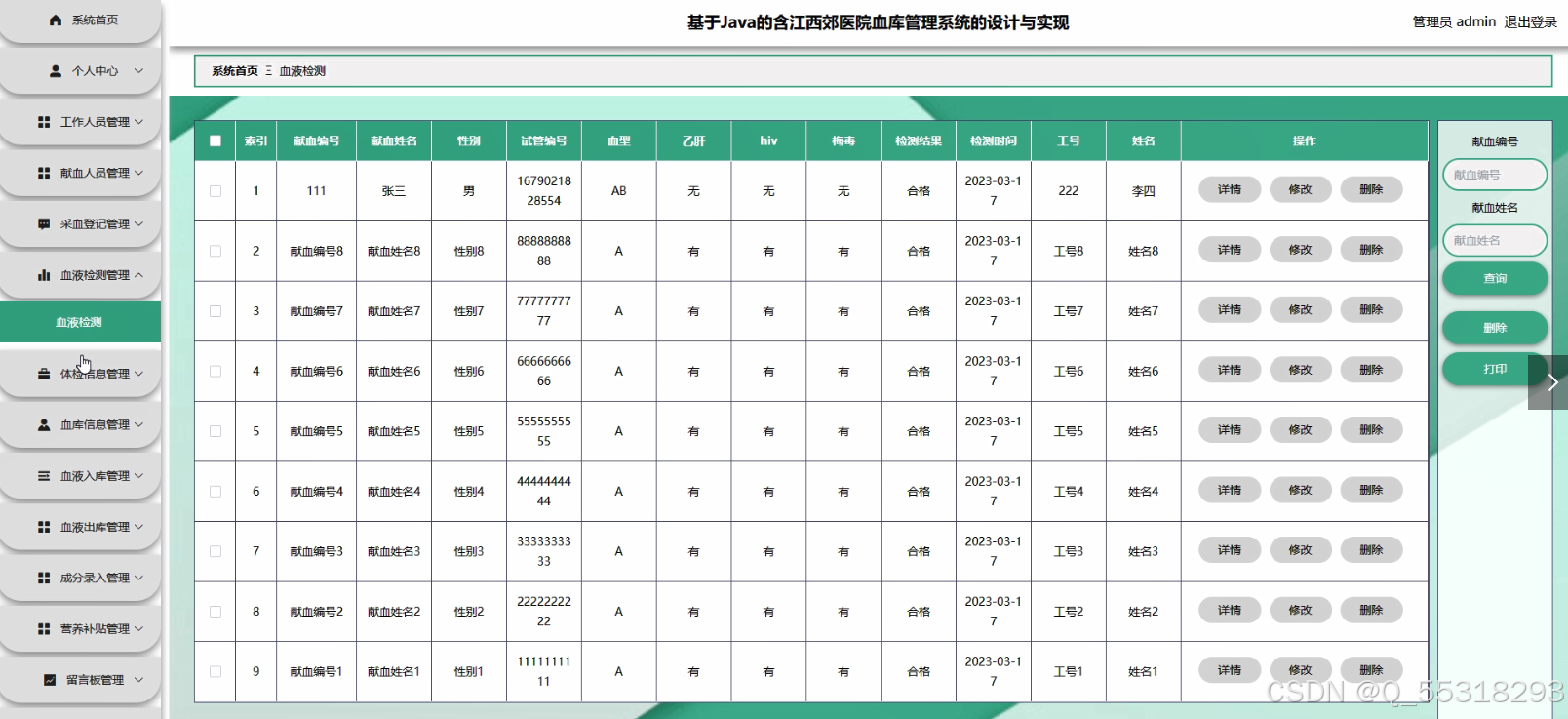Viewport: 1568px width, 719px height.
Task: Check the row 1 checkbox for 张三
Action: click(x=216, y=191)
